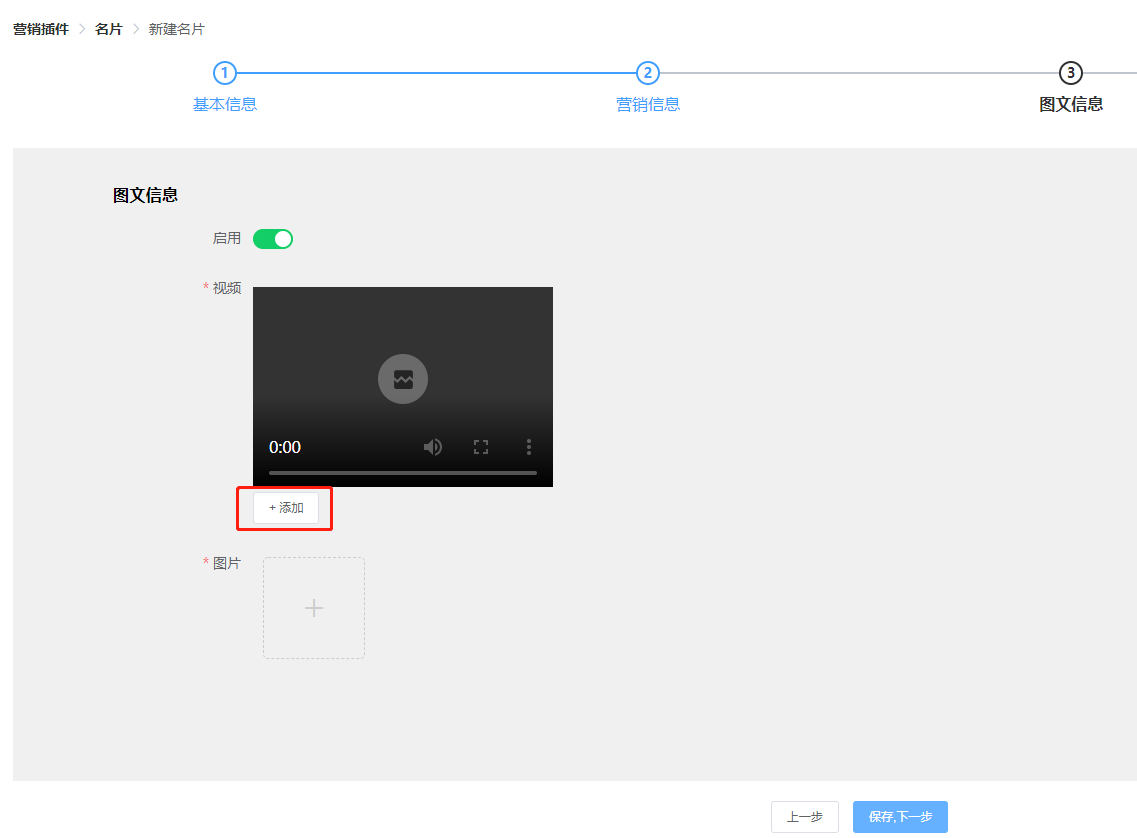The height and width of the screenshot is (838, 1137).
Task: Go to step 1 基本信息 circle
Action: [225, 73]
